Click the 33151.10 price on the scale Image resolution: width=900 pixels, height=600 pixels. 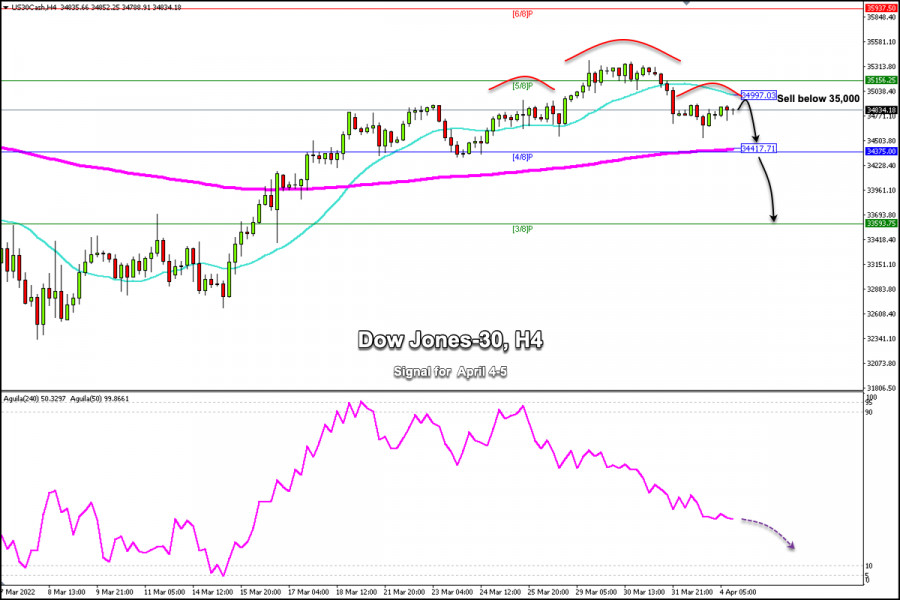882,265
